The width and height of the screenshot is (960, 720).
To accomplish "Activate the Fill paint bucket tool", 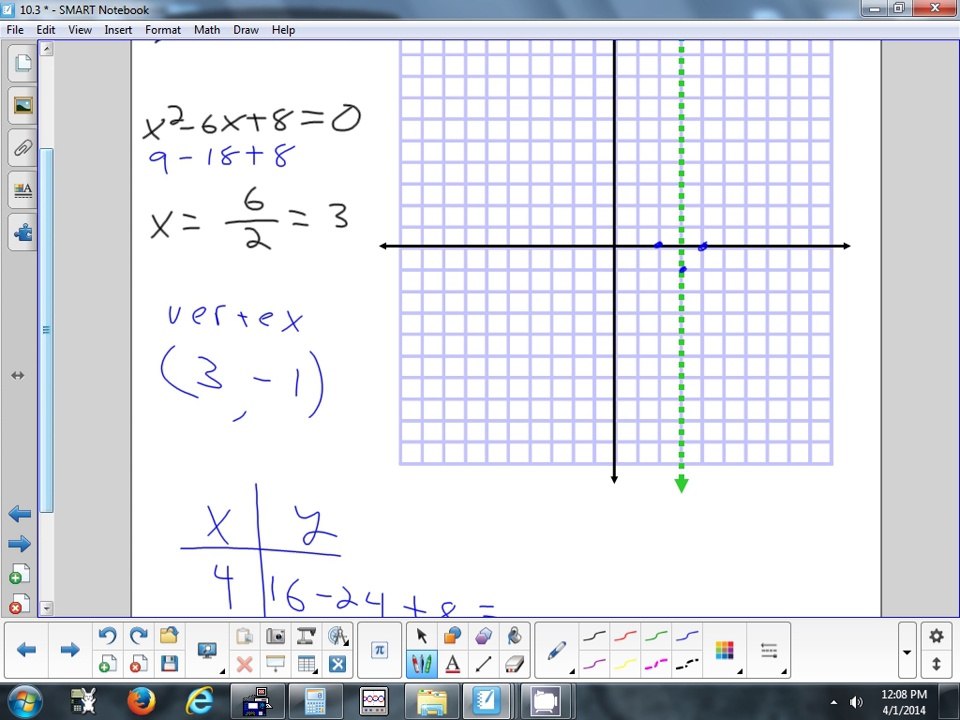I will tap(514, 636).
